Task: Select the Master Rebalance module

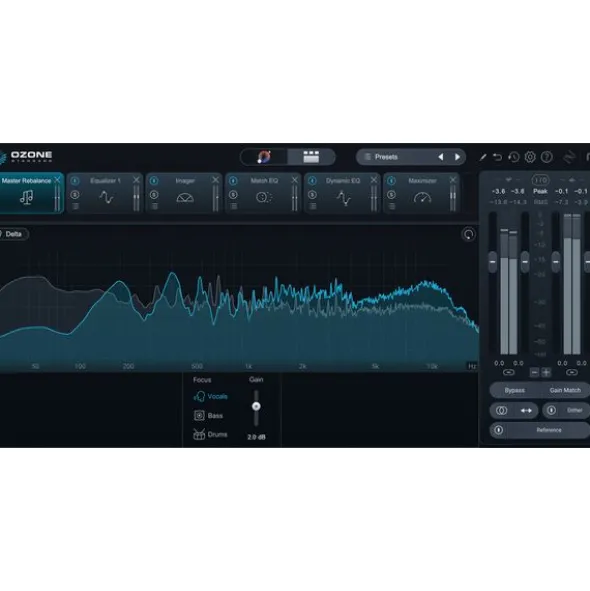Action: [x=26, y=193]
